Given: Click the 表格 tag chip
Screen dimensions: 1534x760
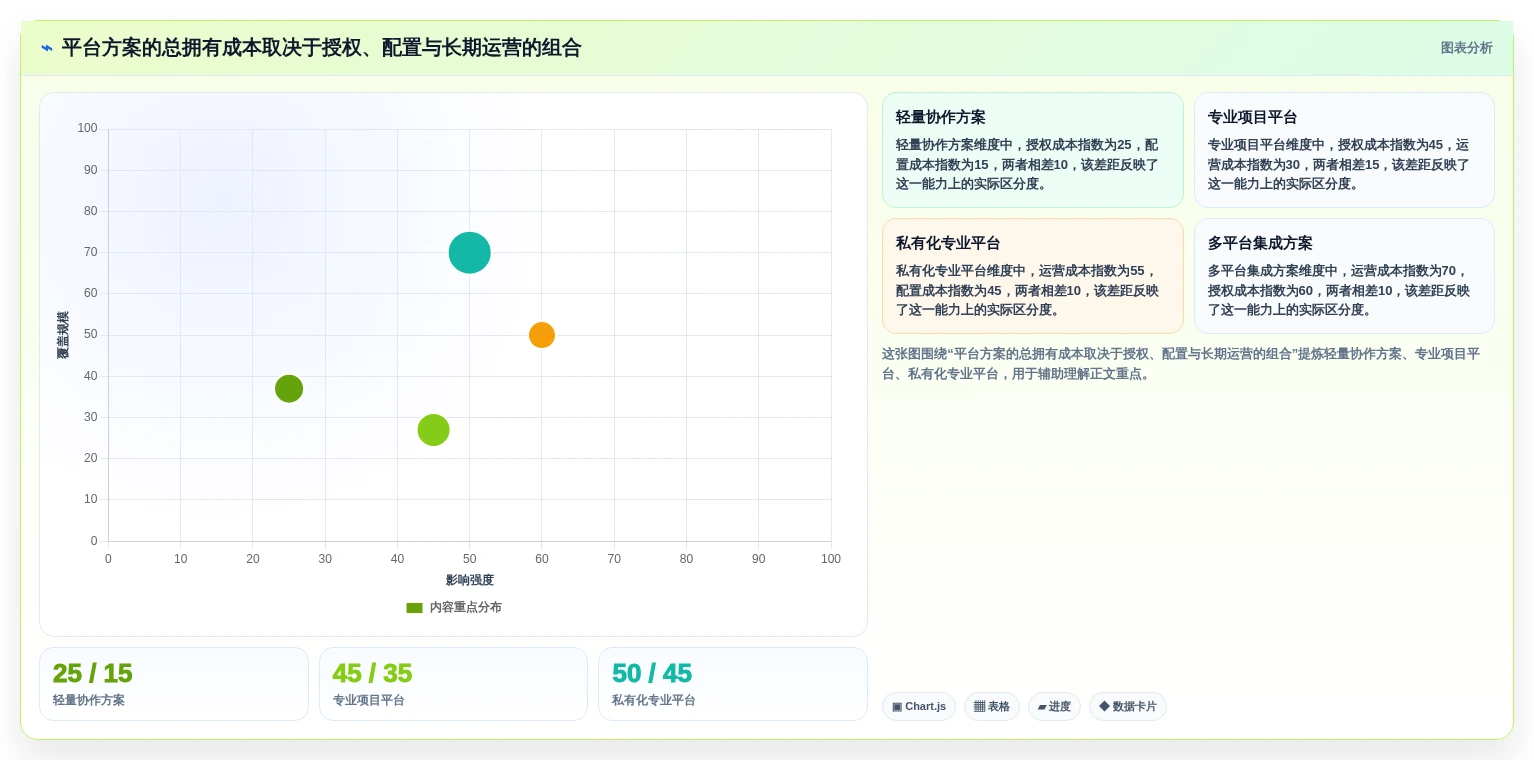Looking at the screenshot, I should coord(992,707).
